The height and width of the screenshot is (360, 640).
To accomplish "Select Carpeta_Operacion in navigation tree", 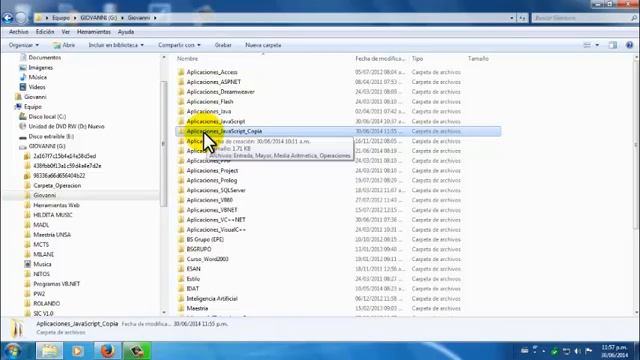I will tap(57, 186).
